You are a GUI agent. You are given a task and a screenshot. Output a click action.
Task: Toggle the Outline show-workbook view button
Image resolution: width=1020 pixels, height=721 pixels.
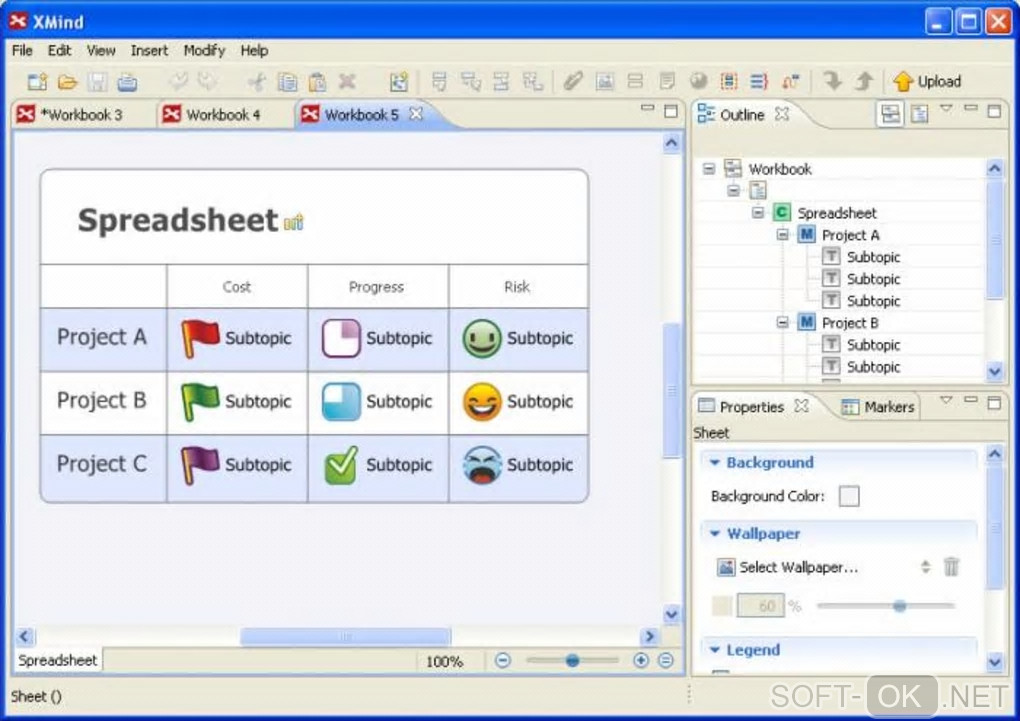(x=890, y=115)
